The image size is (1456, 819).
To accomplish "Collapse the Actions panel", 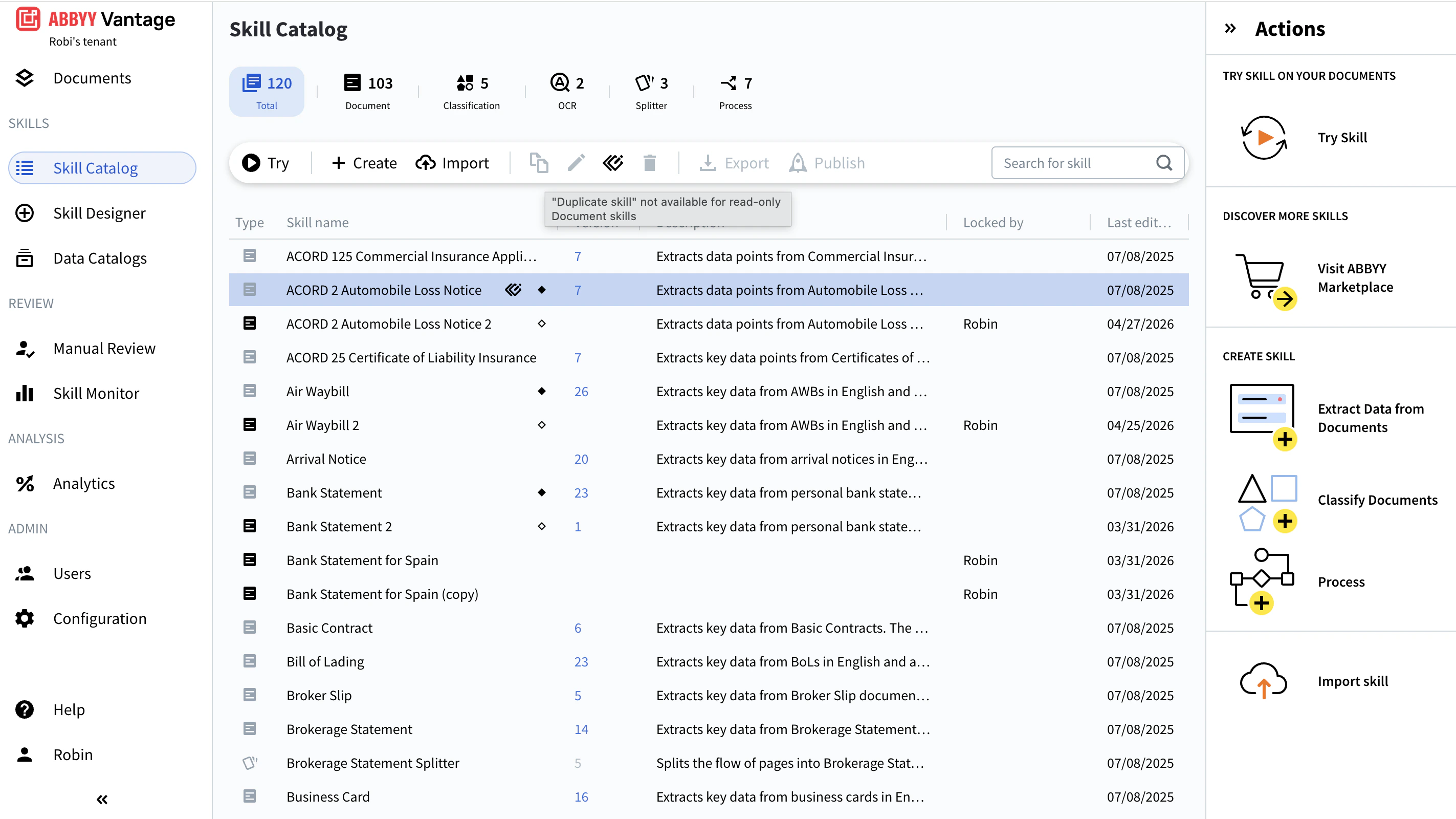I will [x=1230, y=29].
